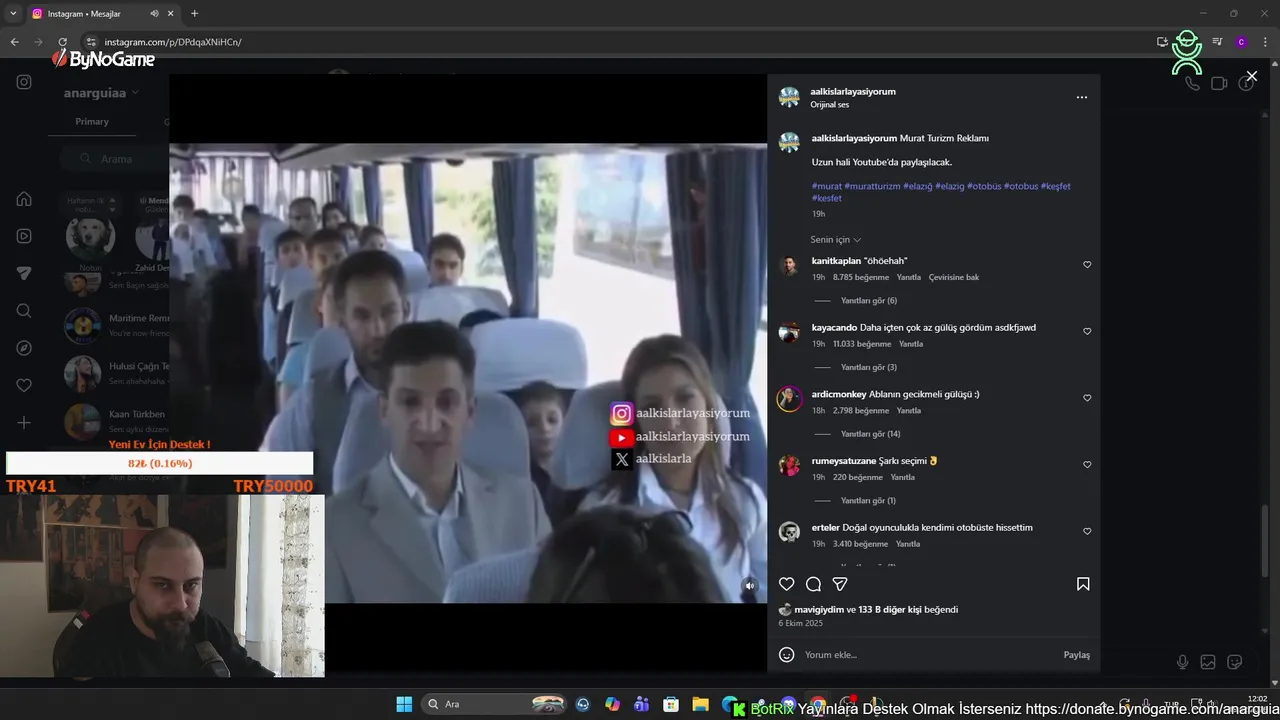Like kayacando's comment

1087,332
